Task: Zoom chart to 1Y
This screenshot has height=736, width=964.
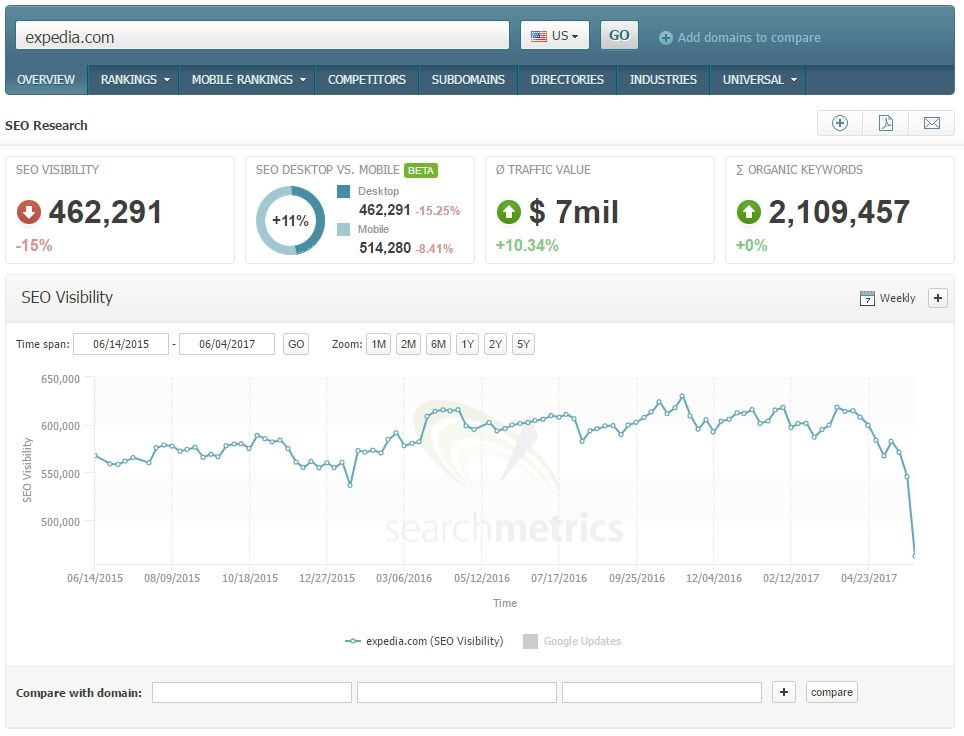Action: point(468,344)
